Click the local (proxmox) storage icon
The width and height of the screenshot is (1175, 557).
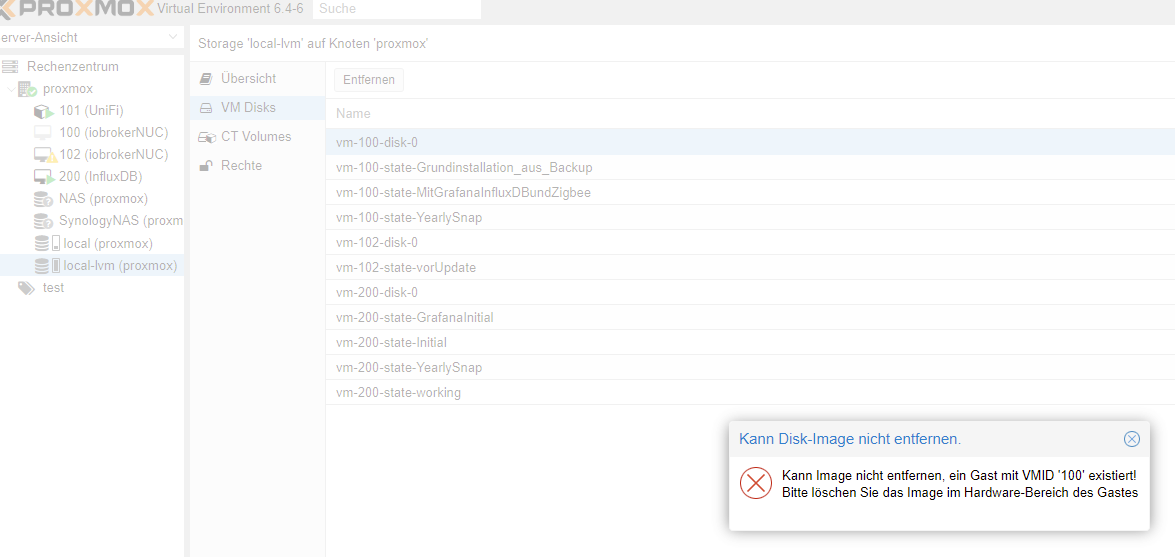coord(47,244)
